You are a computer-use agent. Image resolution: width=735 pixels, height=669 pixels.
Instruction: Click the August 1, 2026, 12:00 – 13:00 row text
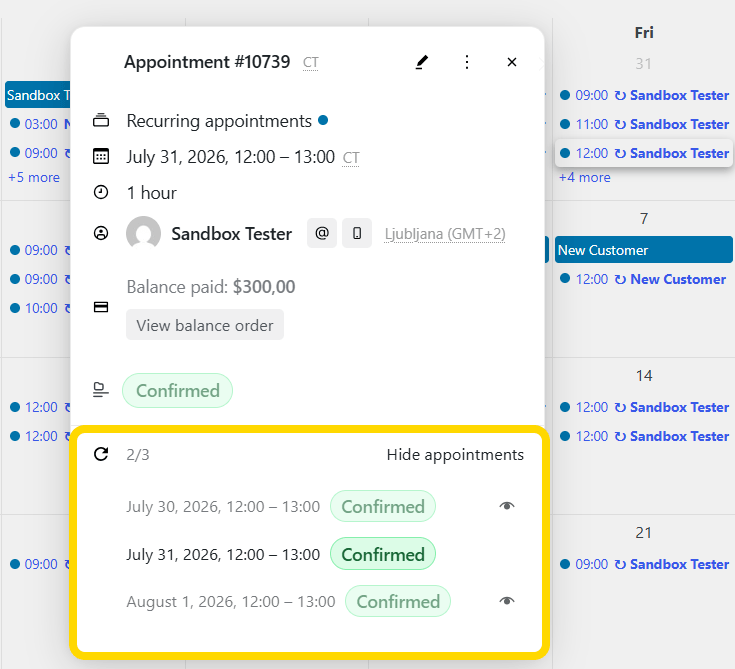(231, 601)
